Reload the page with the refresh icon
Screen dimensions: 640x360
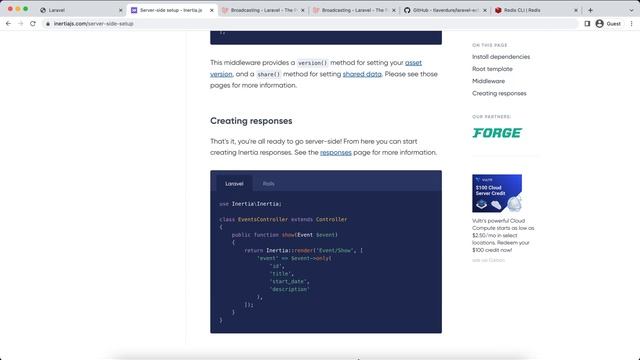pyautogui.click(x=33, y=24)
